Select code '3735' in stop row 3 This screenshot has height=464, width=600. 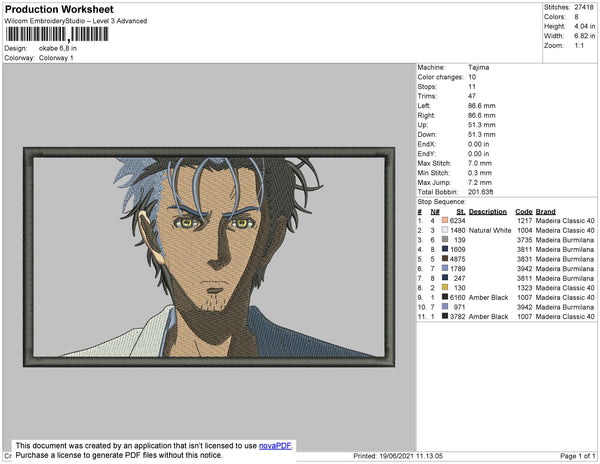[x=525, y=240]
